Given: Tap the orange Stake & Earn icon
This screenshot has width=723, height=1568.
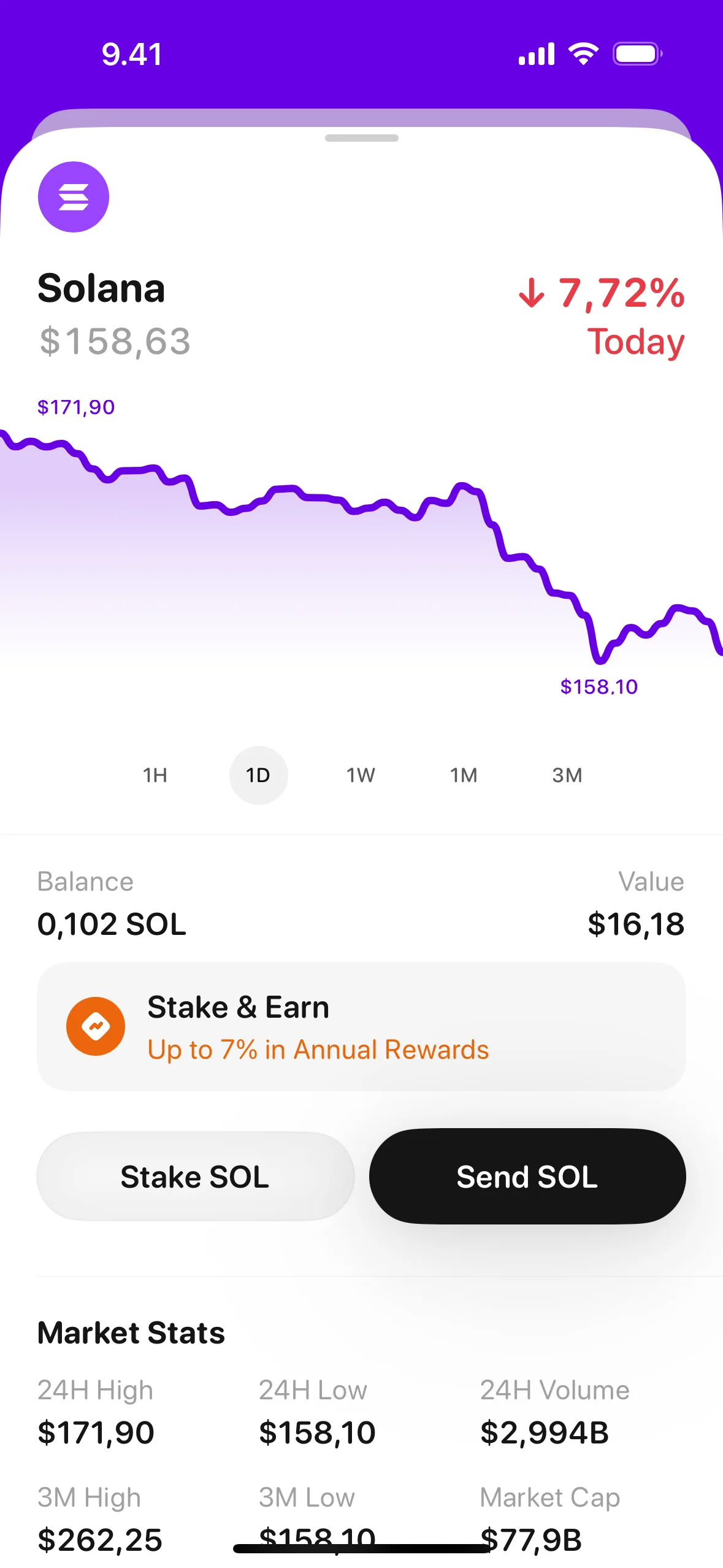Looking at the screenshot, I should [x=96, y=1026].
